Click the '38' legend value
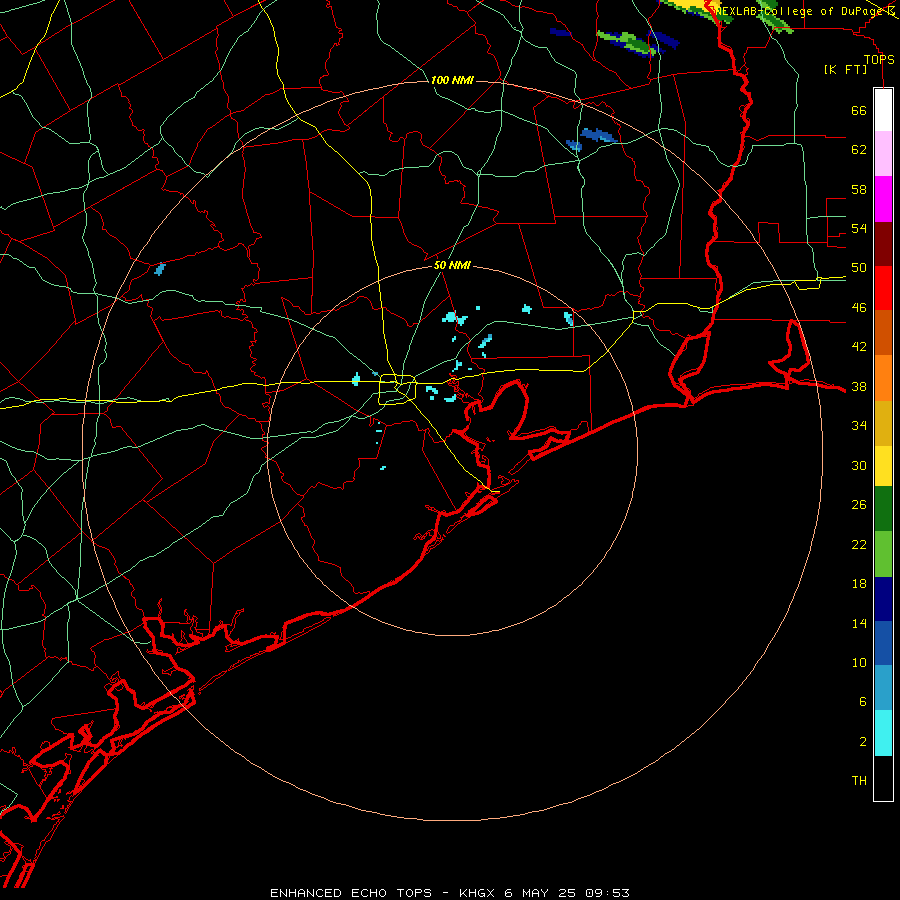Image resolution: width=900 pixels, height=900 pixels. coord(859,386)
